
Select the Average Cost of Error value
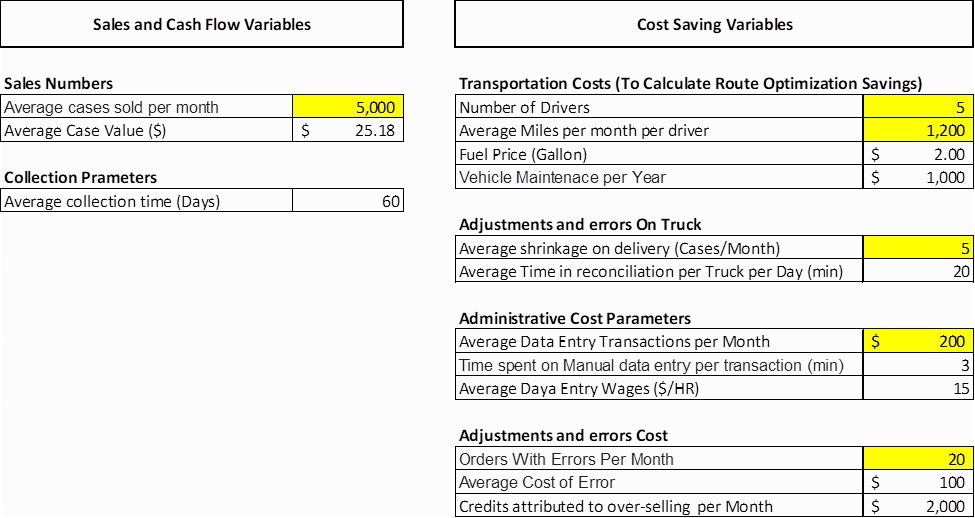(917, 482)
